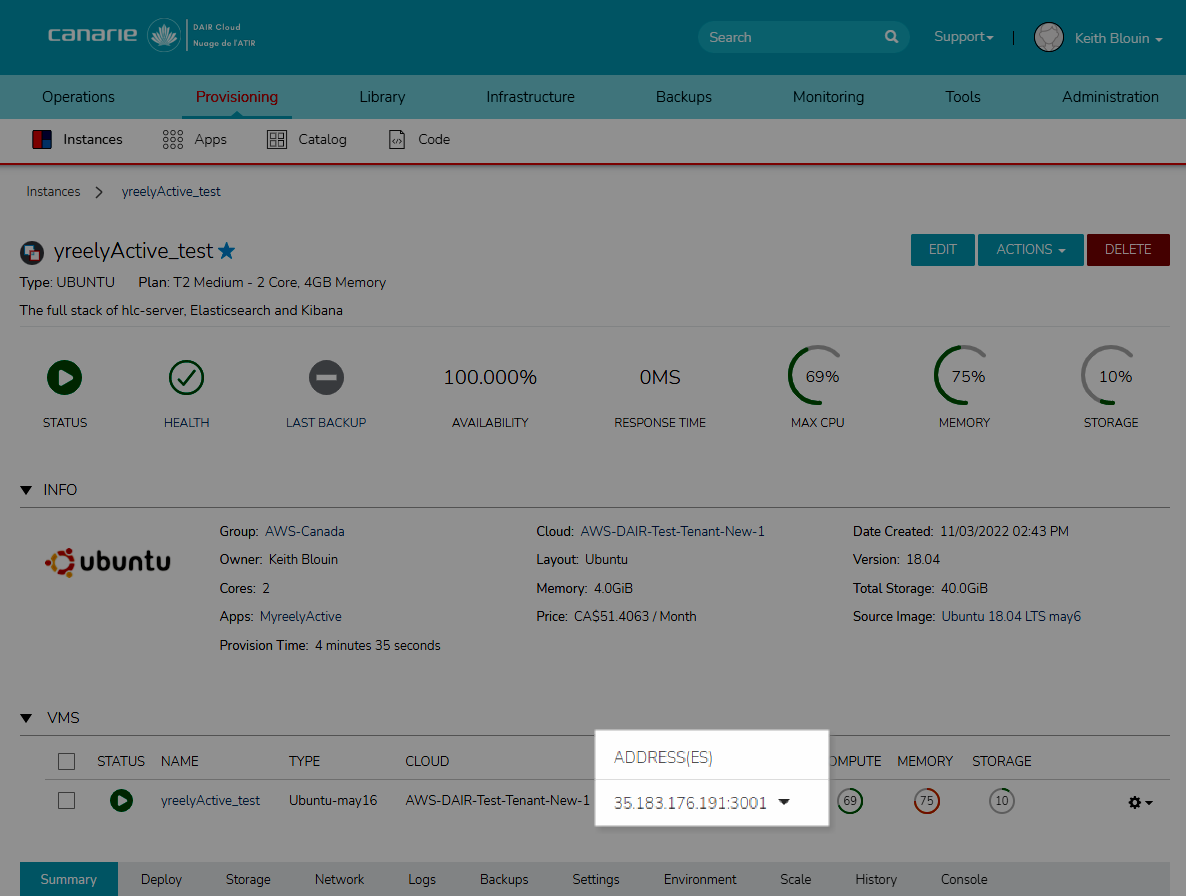Switch to the Network tab
The width and height of the screenshot is (1186, 896).
[339, 879]
